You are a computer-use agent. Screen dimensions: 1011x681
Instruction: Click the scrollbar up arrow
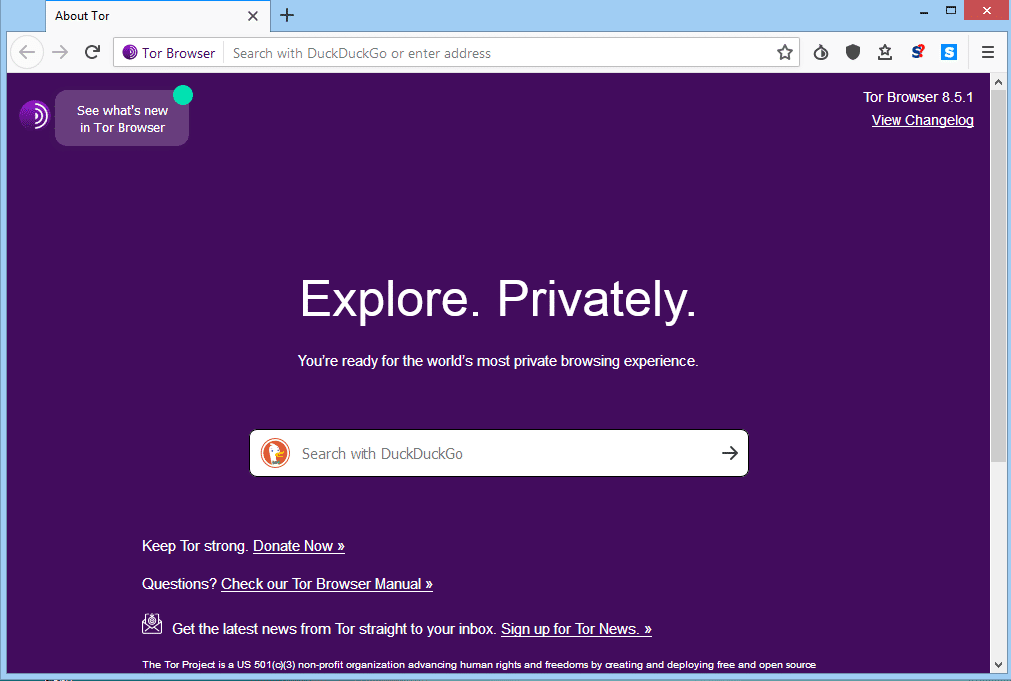(x=998, y=82)
